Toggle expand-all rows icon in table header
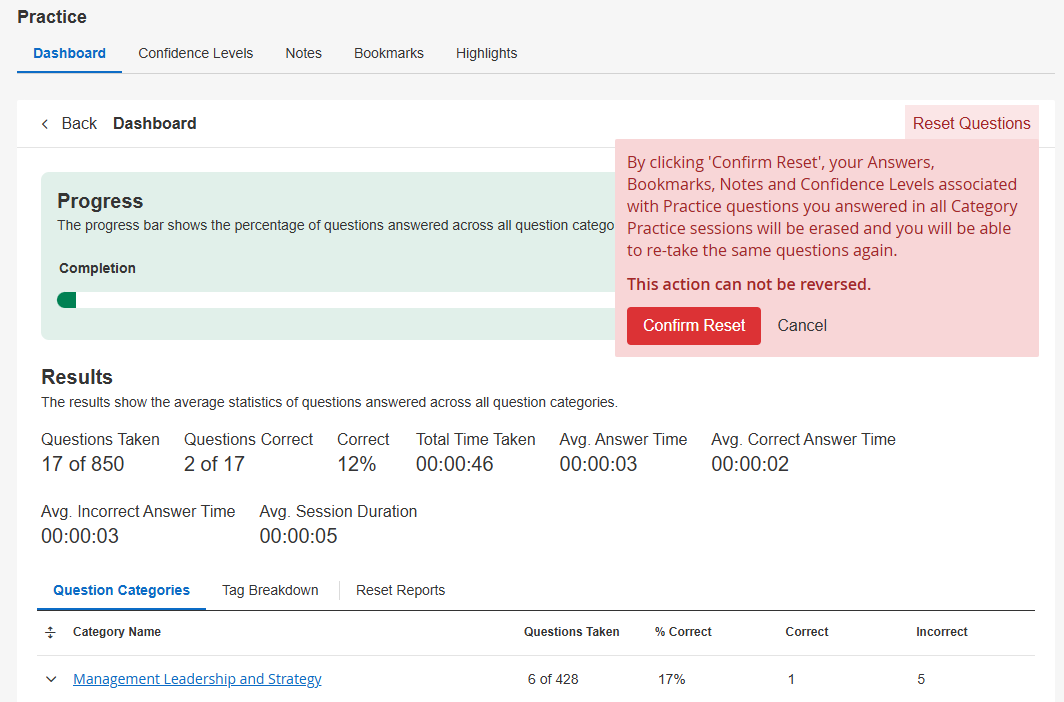Screen dimensions: 1064x702 [x=51, y=632]
